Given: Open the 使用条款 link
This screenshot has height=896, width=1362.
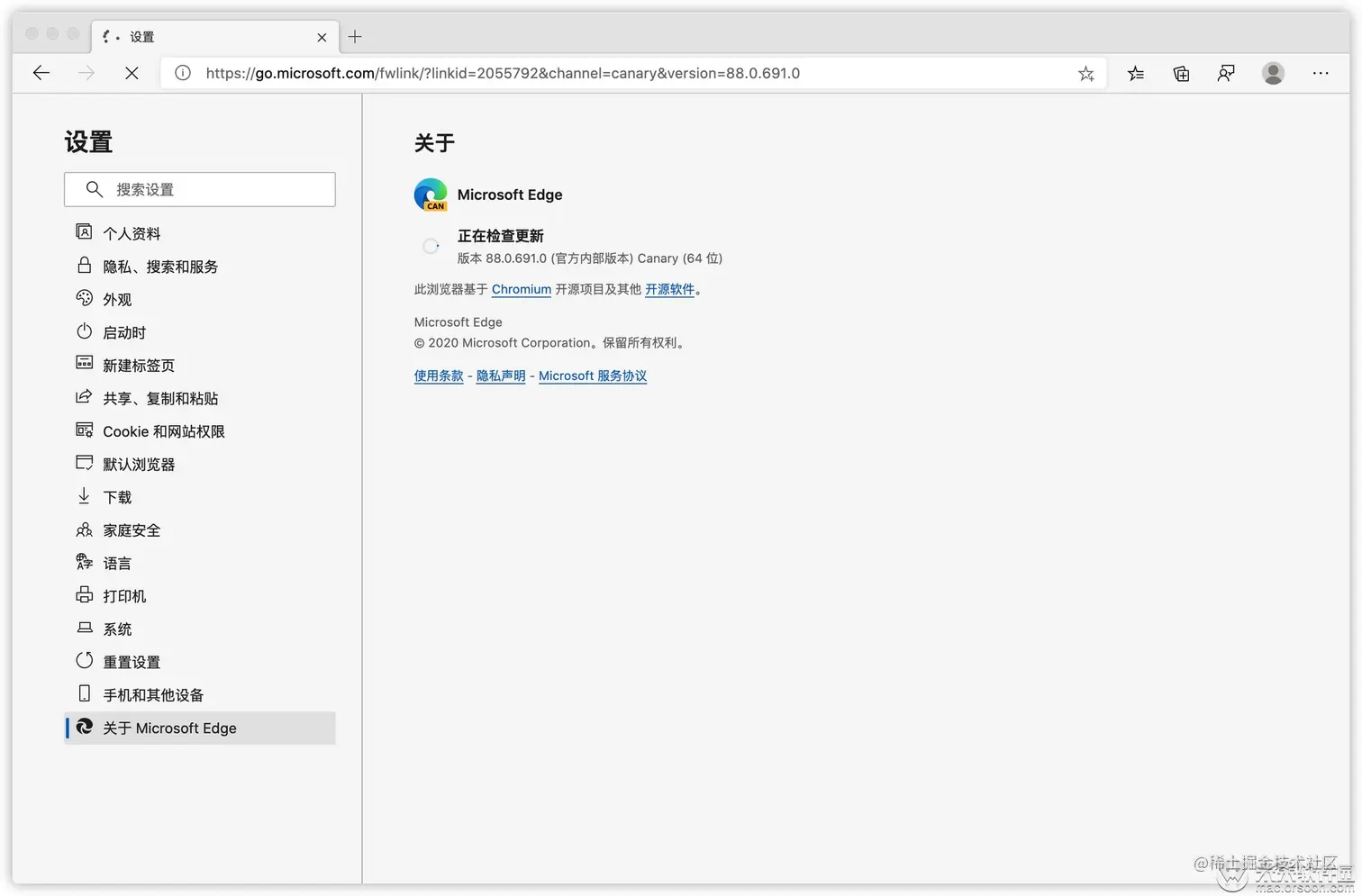Looking at the screenshot, I should [439, 376].
